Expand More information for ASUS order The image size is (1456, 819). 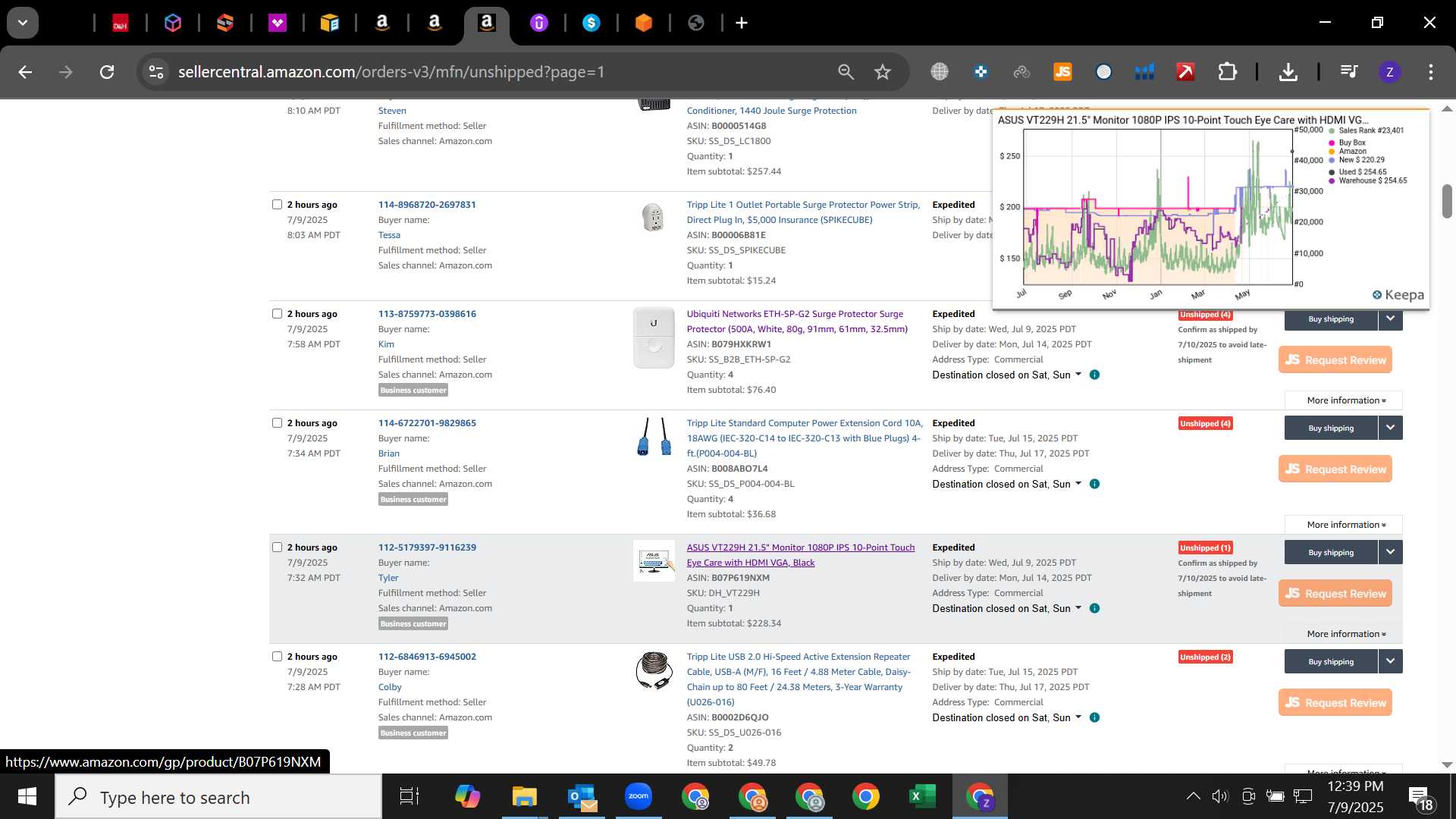tap(1343, 634)
